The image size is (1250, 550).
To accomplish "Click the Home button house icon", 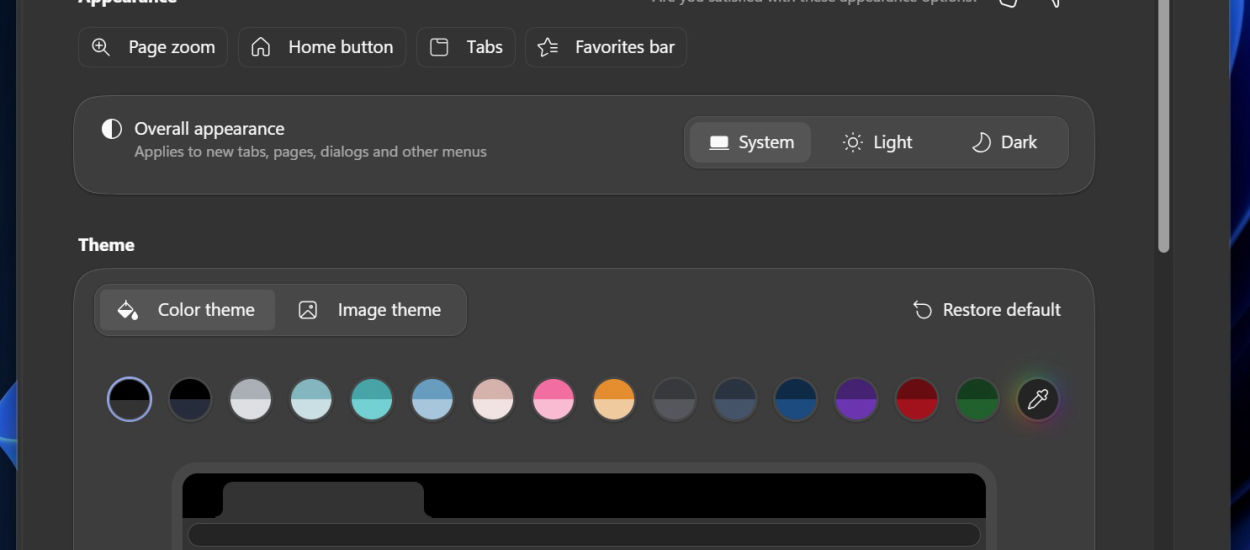I will [x=261, y=47].
